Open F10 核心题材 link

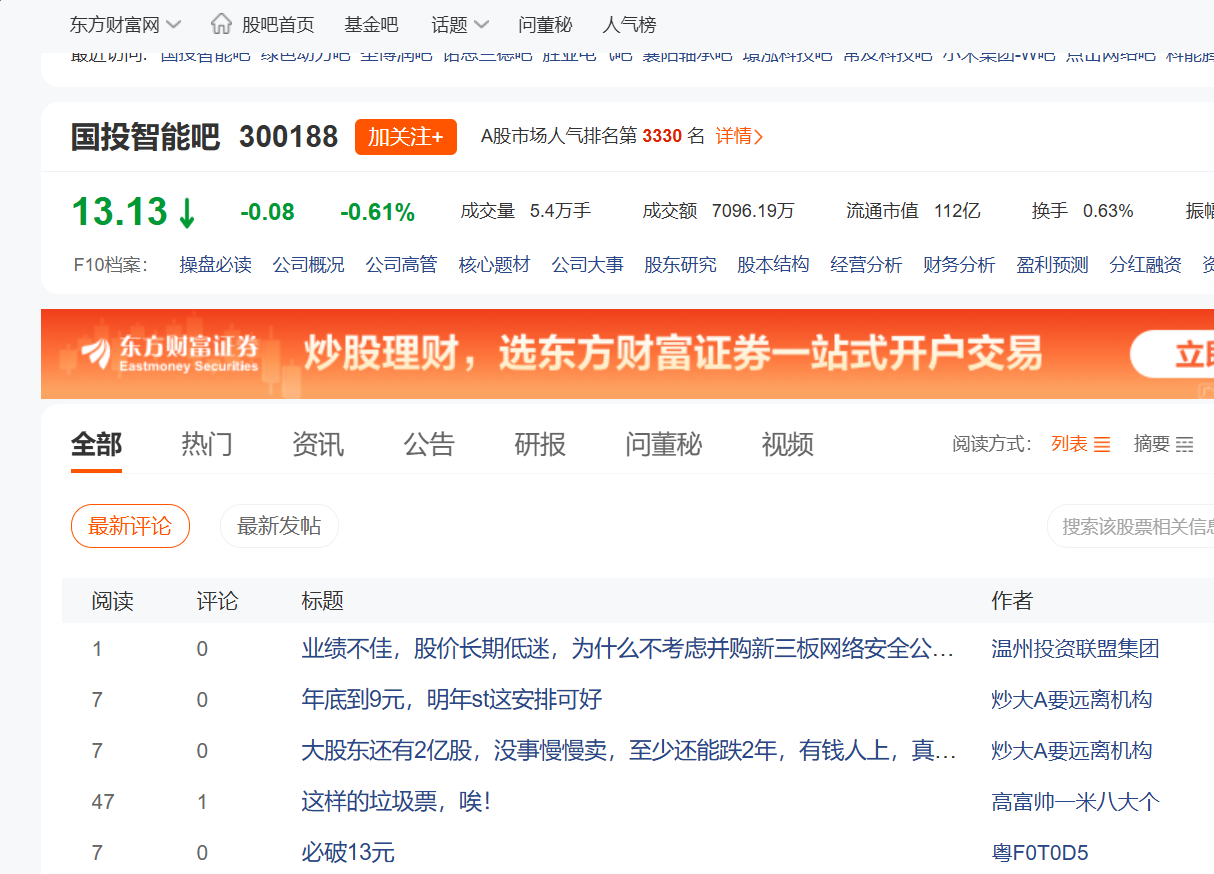[x=494, y=265]
